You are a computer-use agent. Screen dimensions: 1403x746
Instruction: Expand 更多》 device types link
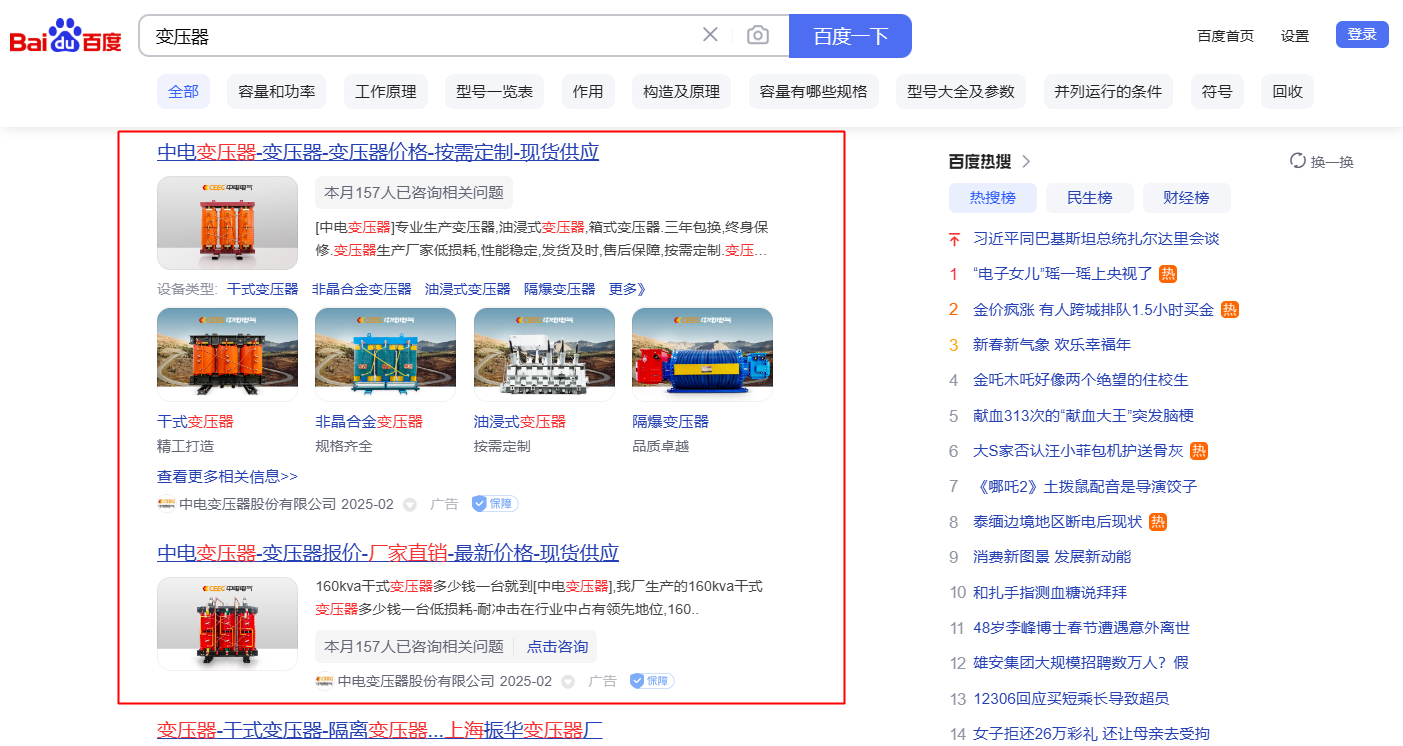(x=627, y=289)
